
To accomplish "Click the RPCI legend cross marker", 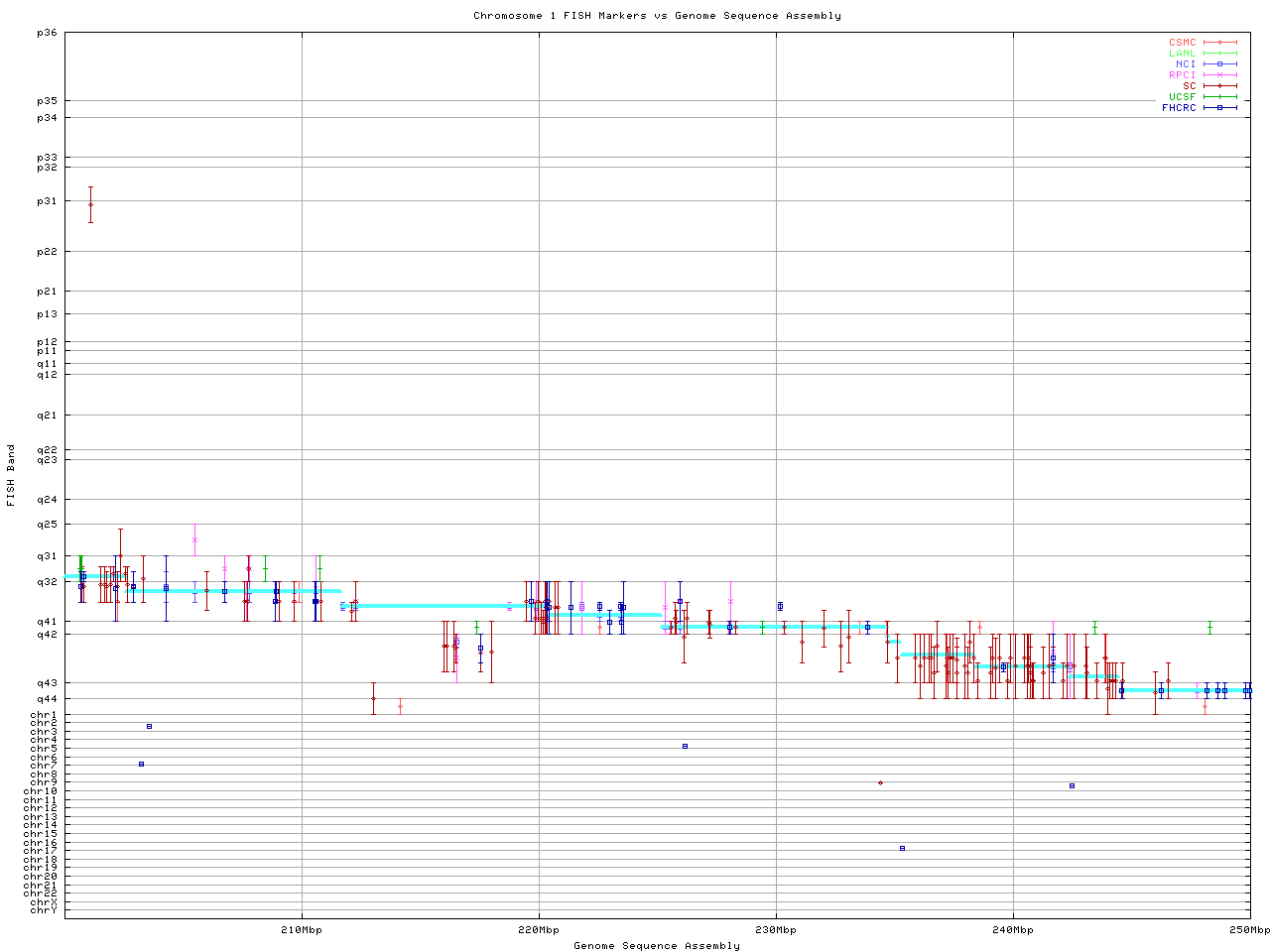I will (1219, 75).
